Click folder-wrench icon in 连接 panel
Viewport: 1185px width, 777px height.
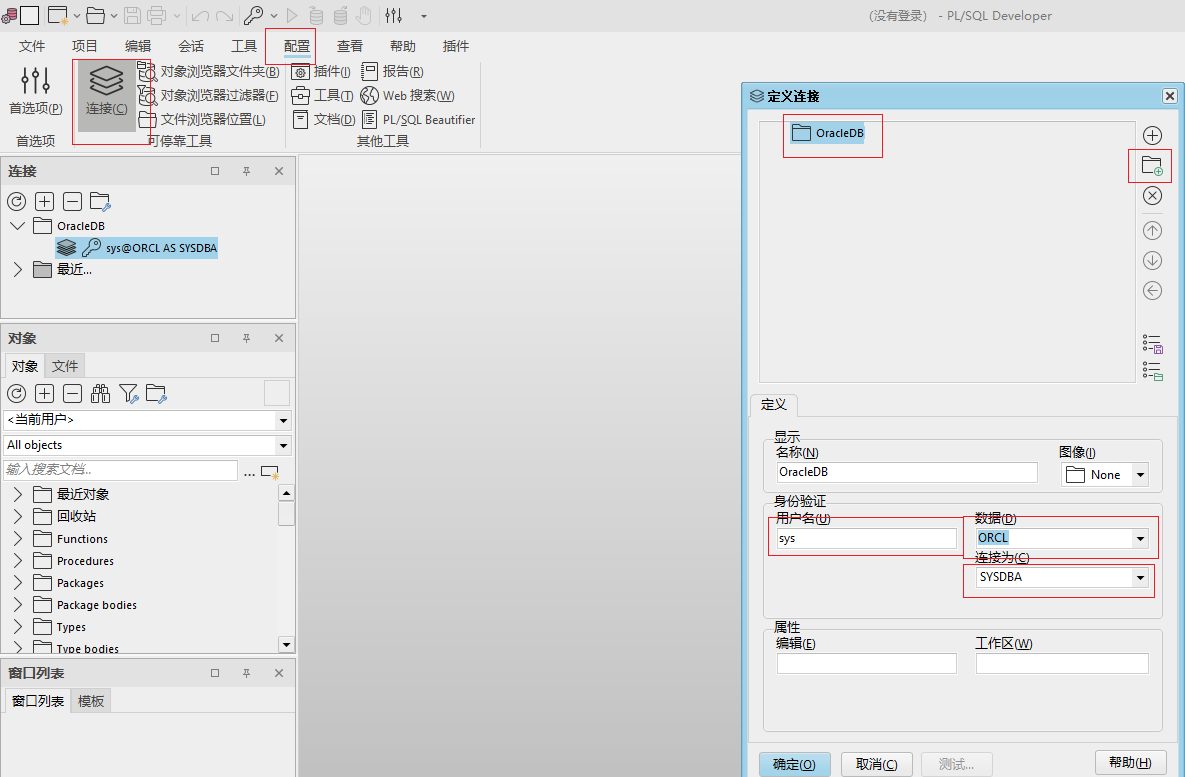coord(101,201)
